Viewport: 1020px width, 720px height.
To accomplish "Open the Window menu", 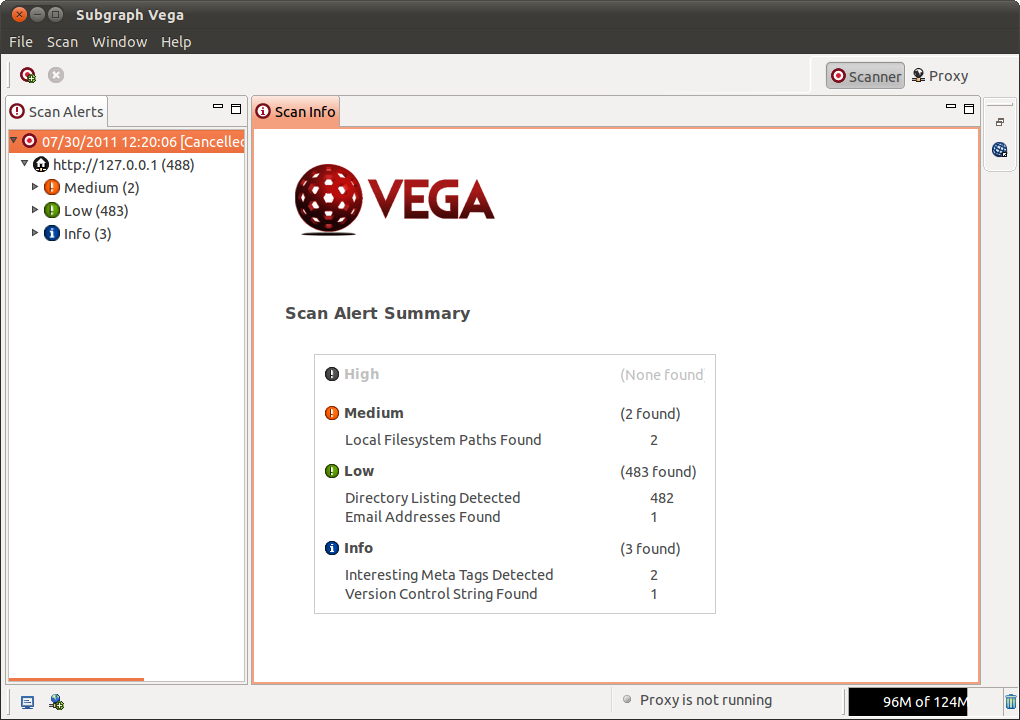I will (x=120, y=42).
